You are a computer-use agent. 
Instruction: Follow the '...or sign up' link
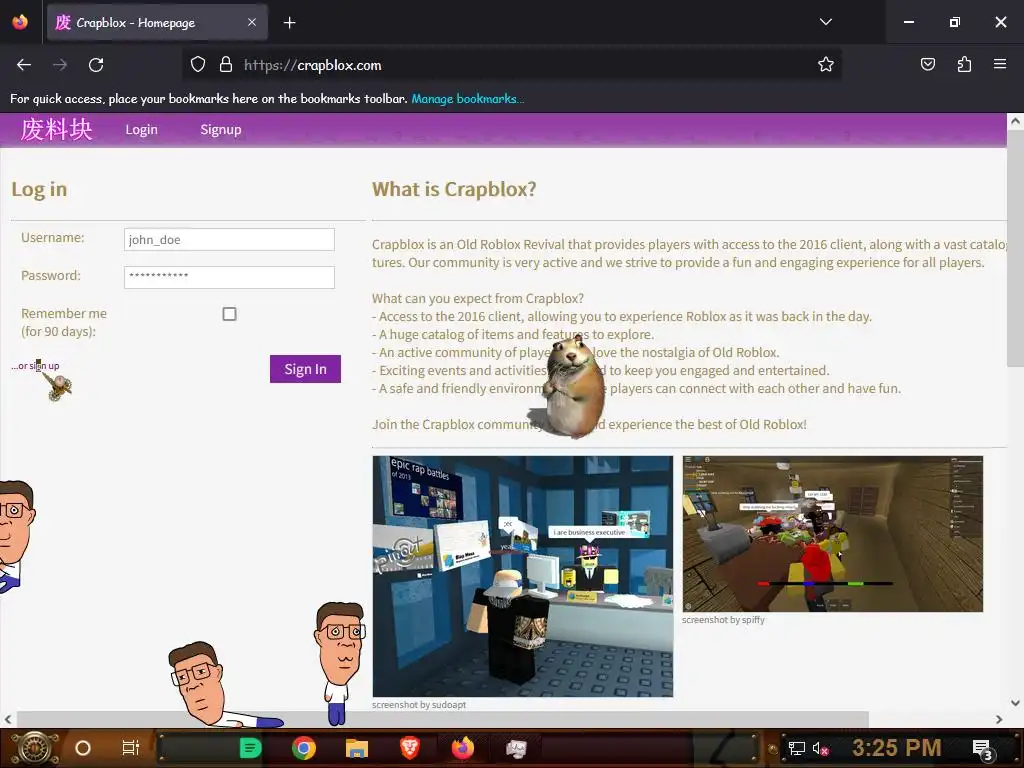(x=35, y=366)
